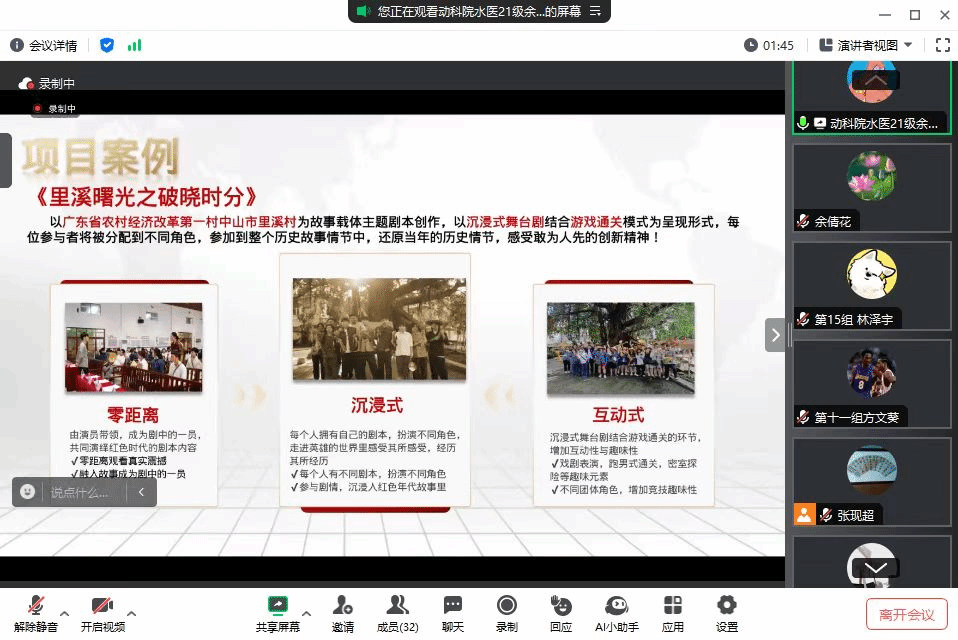Toggle full screen mode icon
The width and height of the screenshot is (958, 640).
point(942,45)
